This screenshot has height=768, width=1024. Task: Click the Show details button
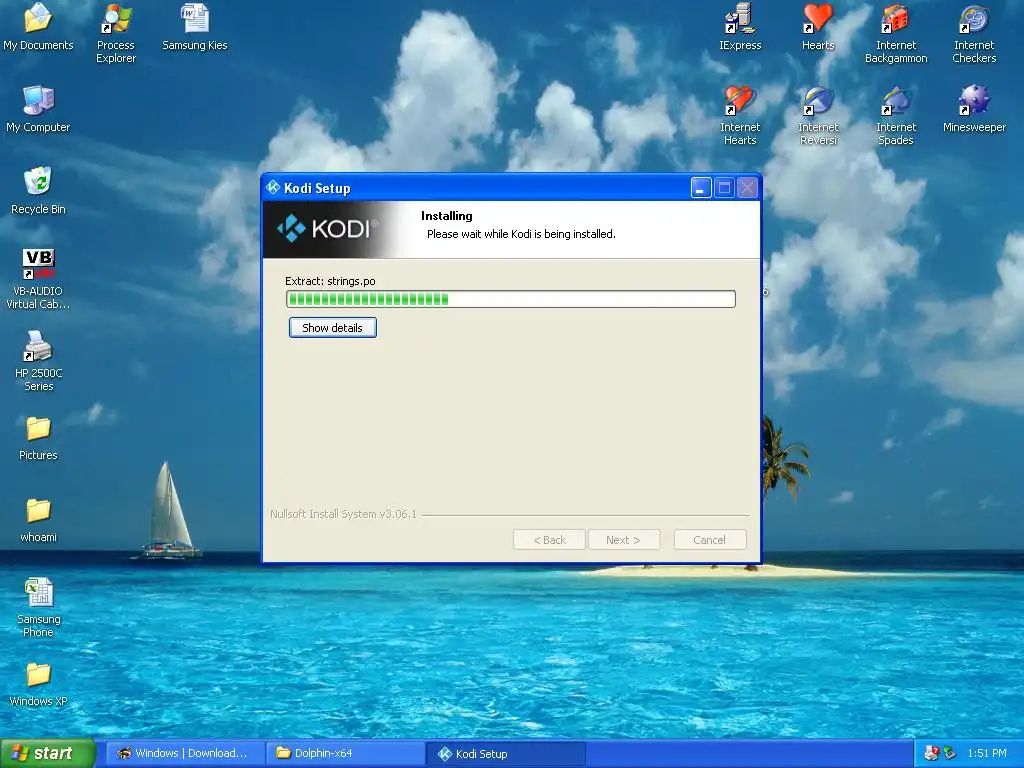[x=332, y=328]
